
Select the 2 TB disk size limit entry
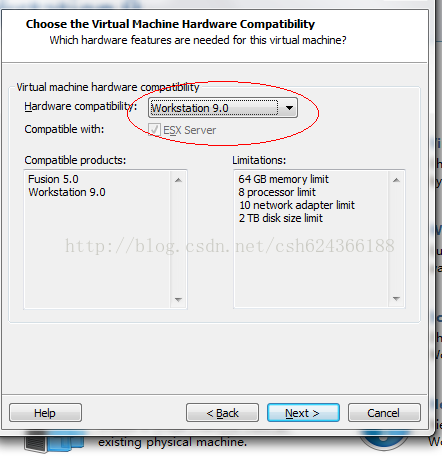(x=281, y=218)
